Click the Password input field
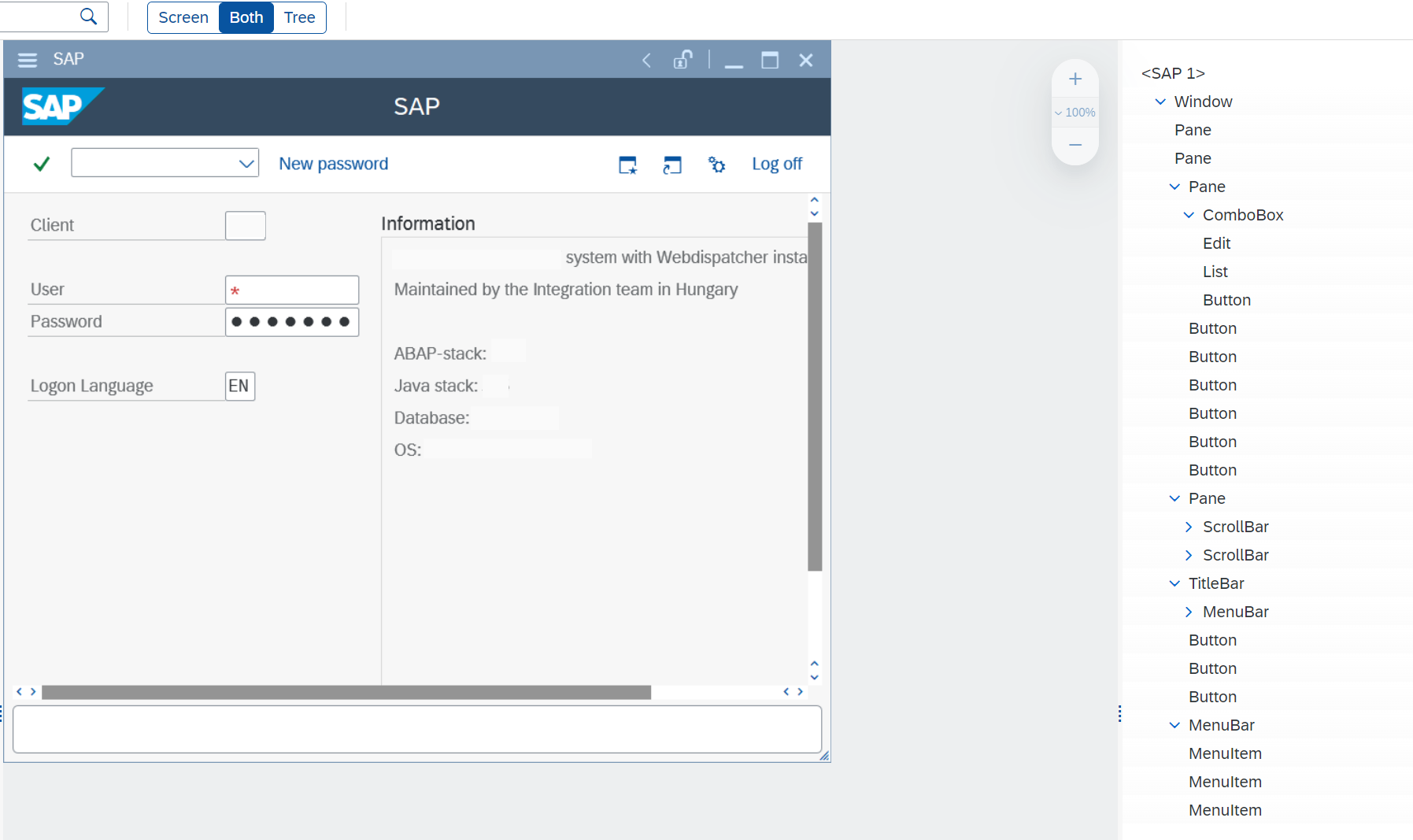 click(292, 322)
